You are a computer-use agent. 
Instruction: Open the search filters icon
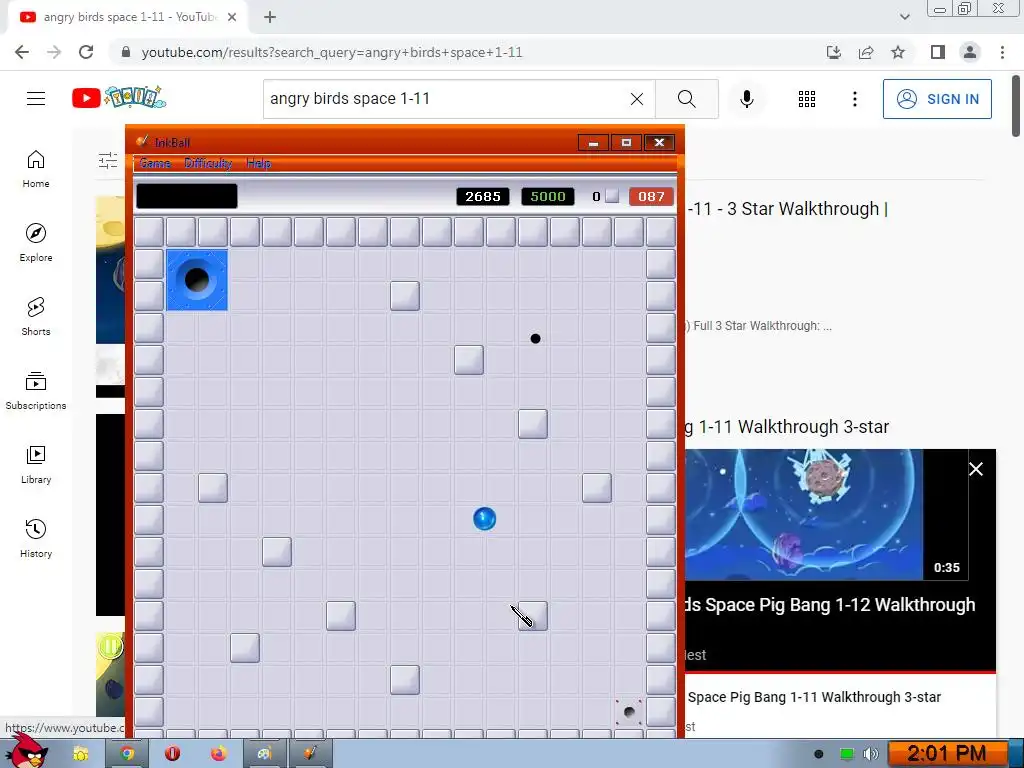(108, 160)
